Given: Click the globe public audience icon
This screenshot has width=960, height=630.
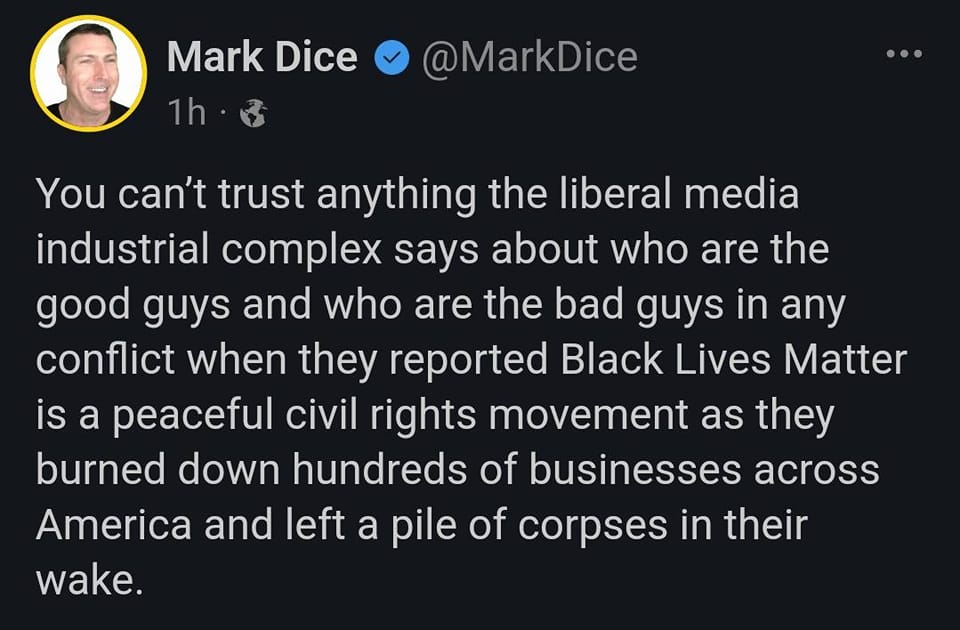Looking at the screenshot, I should 255,115.
